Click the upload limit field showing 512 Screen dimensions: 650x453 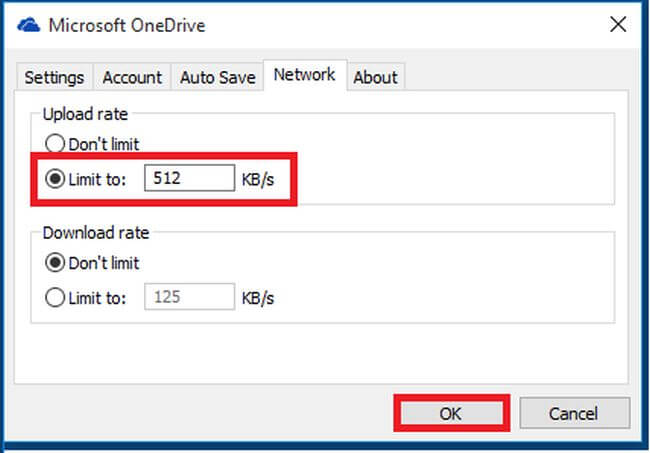(x=189, y=179)
